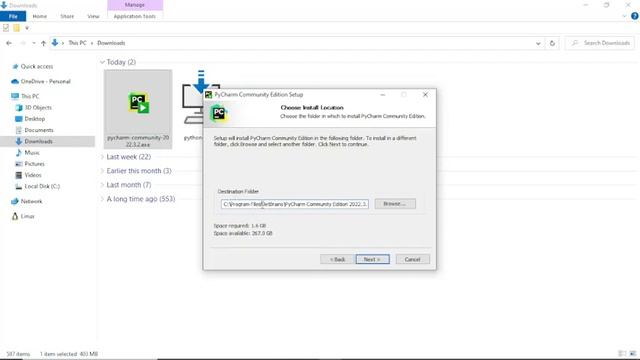Click the "Space required" text
The width and height of the screenshot is (640, 360).
(240, 226)
